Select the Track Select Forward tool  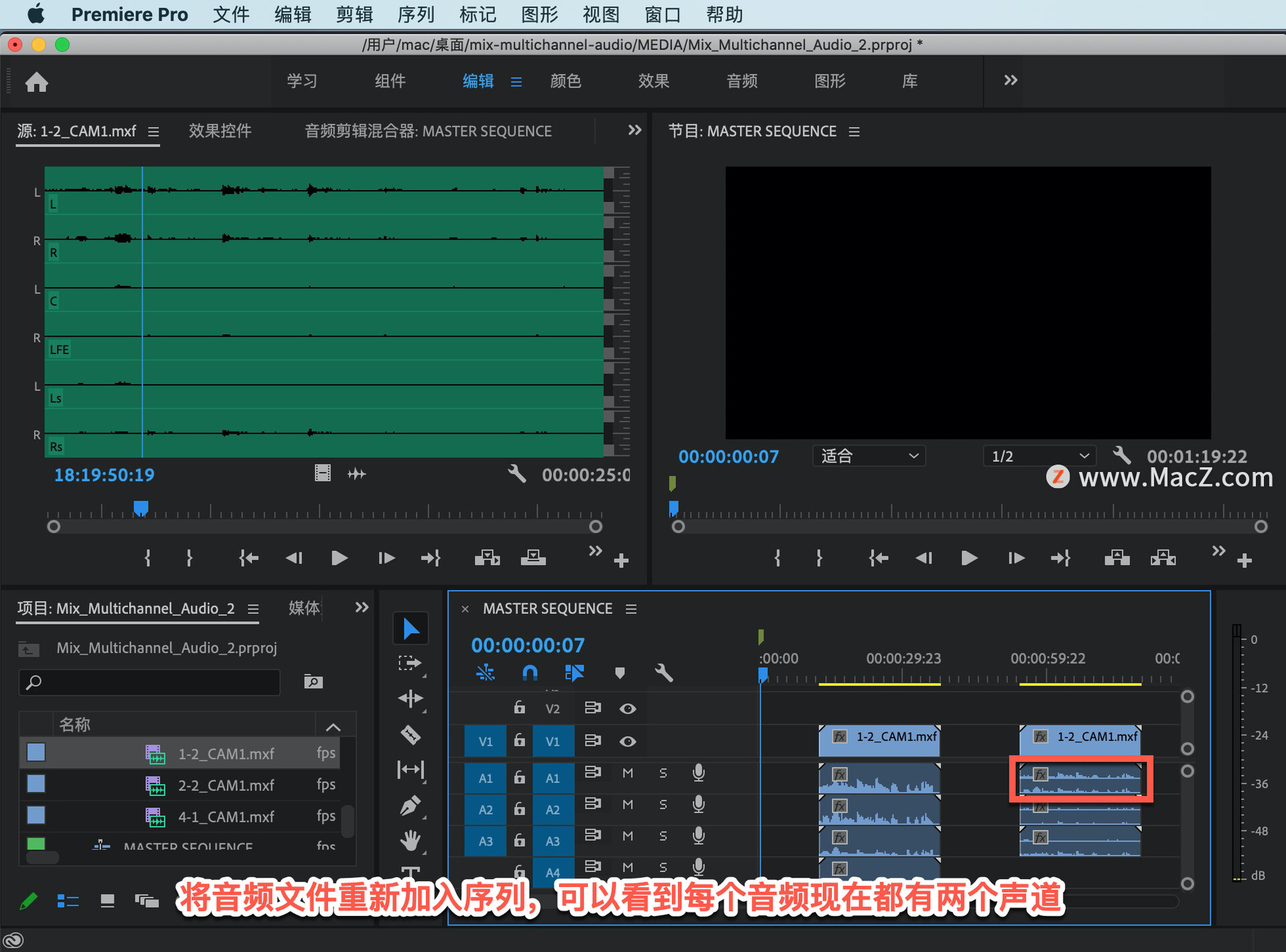[410, 663]
